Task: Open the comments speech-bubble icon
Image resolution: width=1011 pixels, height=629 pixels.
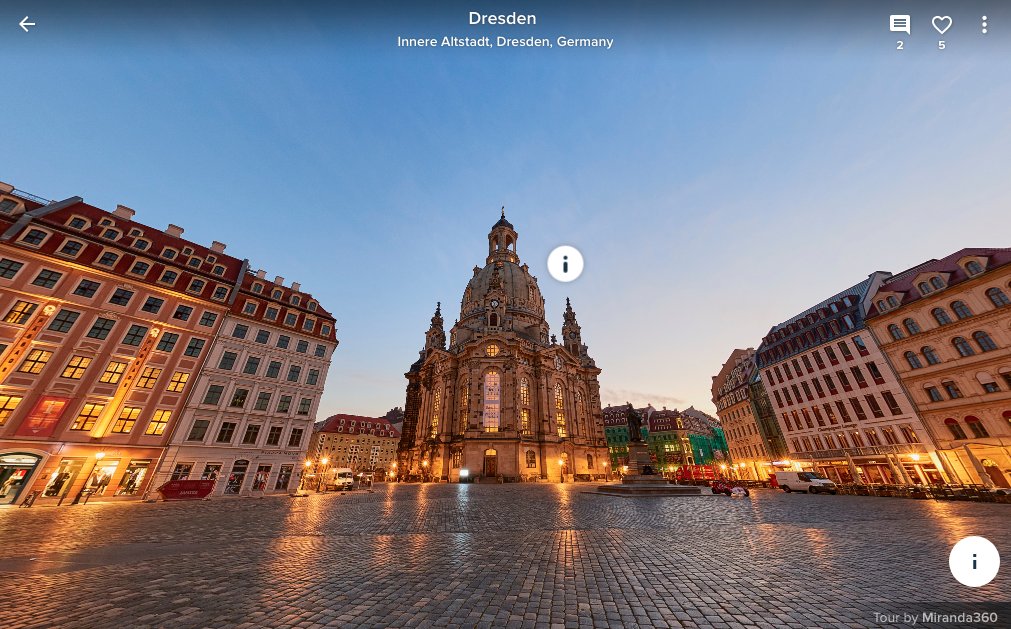Action: 899,24
